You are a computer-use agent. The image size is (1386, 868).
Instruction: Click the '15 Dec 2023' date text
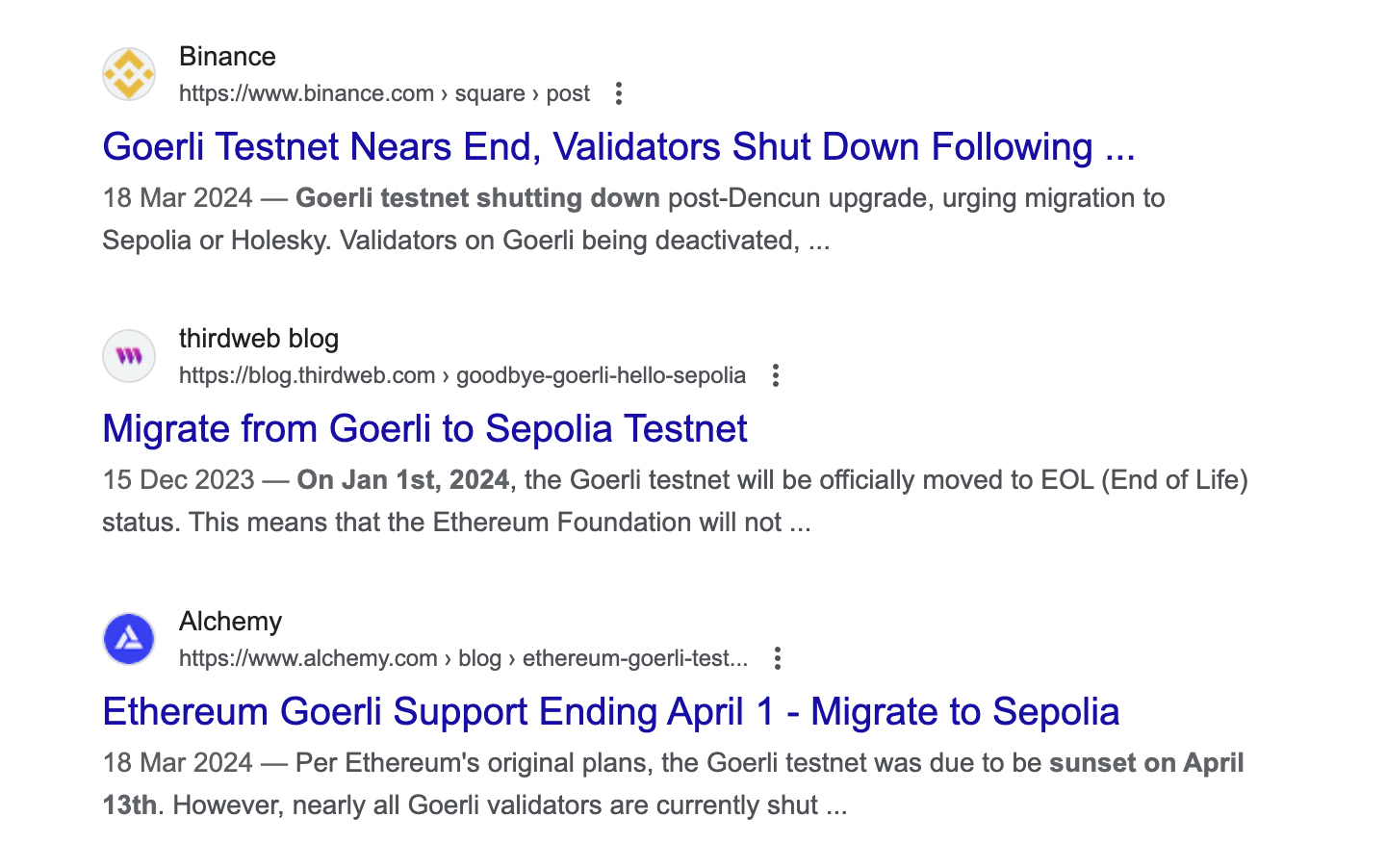click(x=178, y=479)
